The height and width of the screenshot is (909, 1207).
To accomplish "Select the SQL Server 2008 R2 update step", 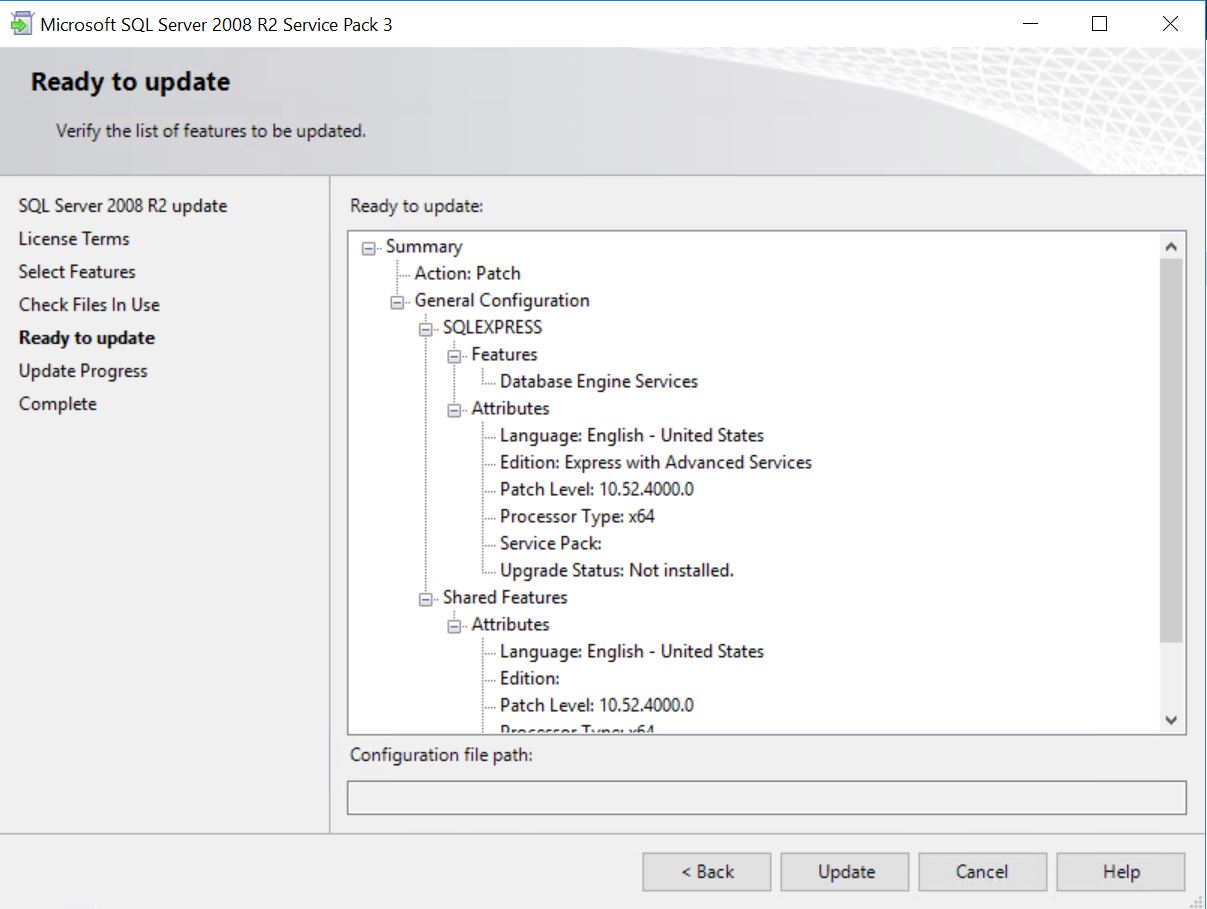I will [x=123, y=206].
